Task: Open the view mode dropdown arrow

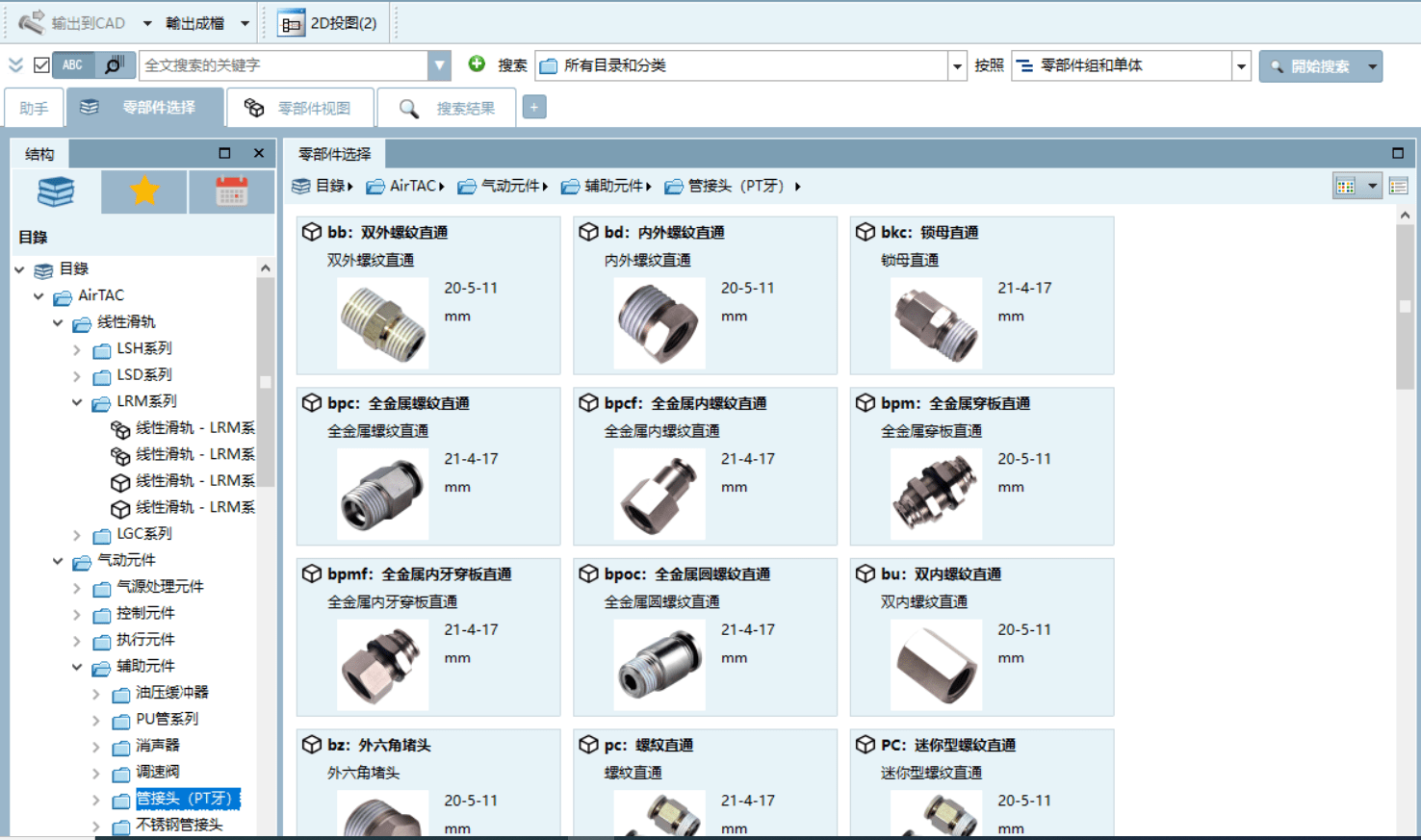Action: tap(1372, 186)
